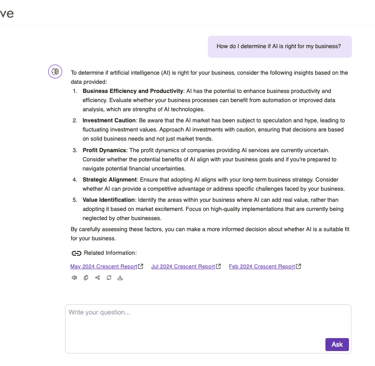Click the AI assistant avatar icon

coord(55,71)
